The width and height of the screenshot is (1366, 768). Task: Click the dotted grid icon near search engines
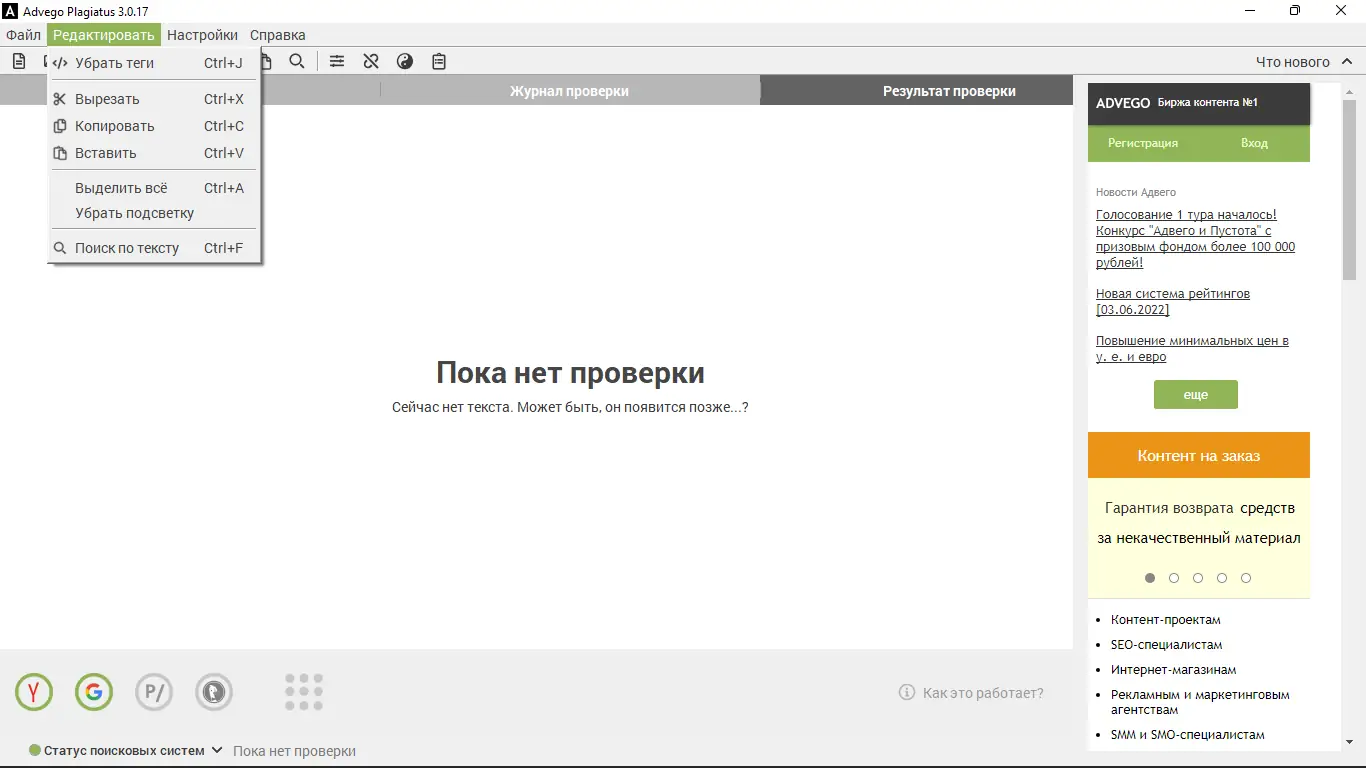(303, 691)
